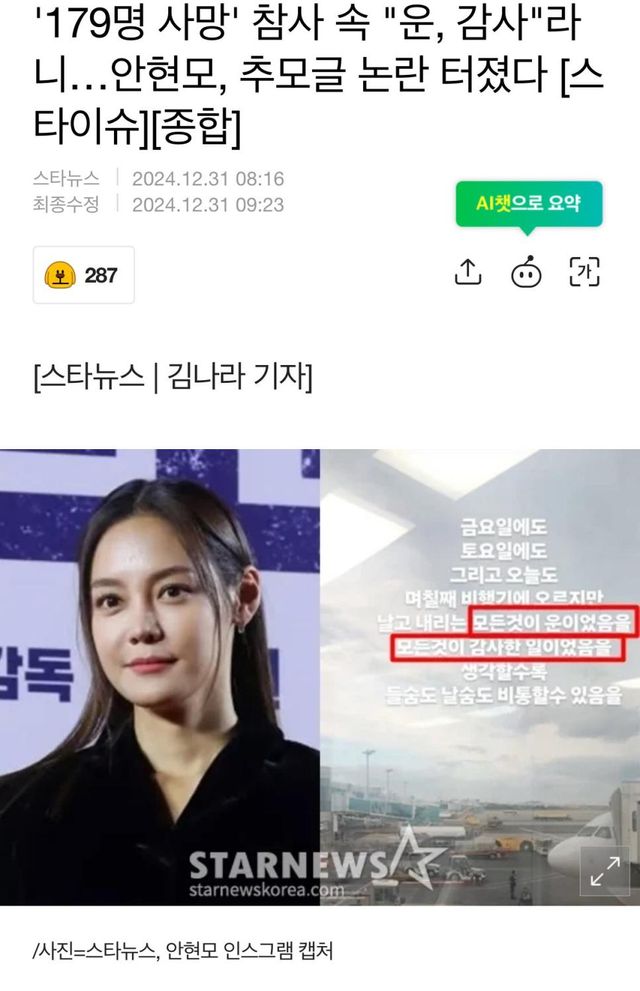The image size is (640, 991).
Task: Select the 최종수정 time 2024.12.31 09:23
Action: click(208, 205)
